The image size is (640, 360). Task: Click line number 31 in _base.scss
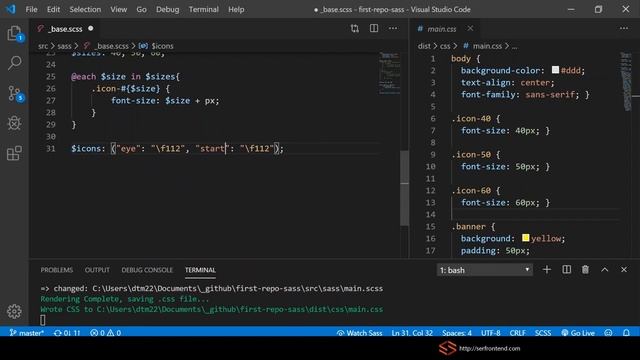51,149
